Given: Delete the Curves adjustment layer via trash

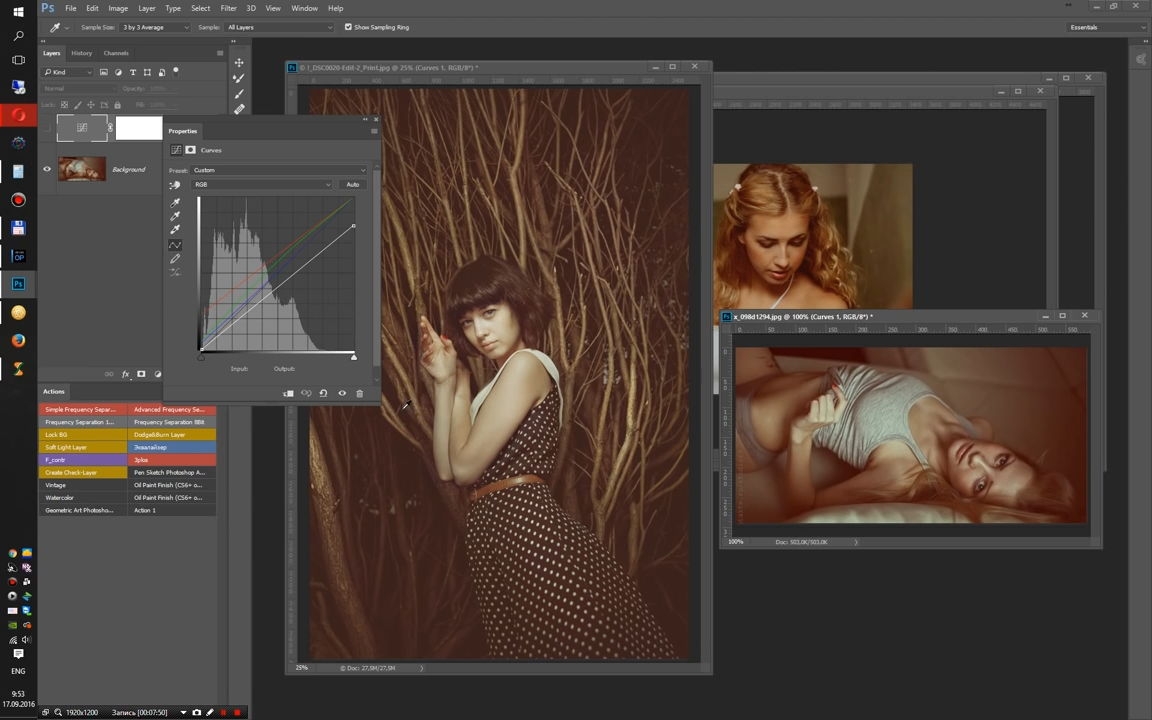Looking at the screenshot, I should point(359,393).
